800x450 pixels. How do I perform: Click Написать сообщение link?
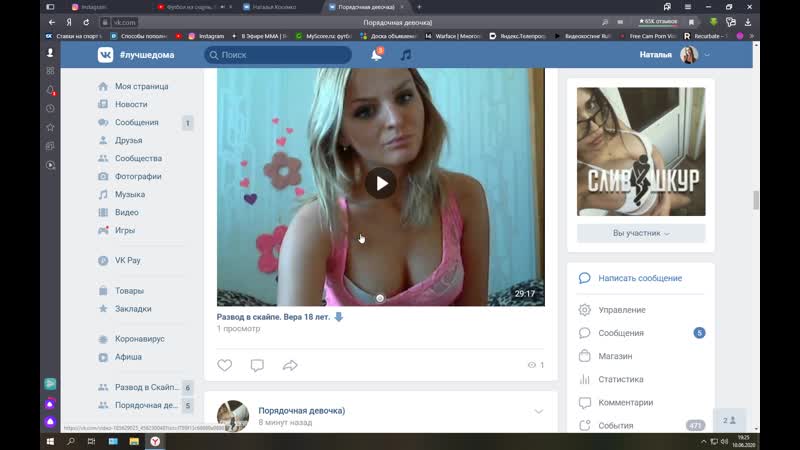(640, 278)
